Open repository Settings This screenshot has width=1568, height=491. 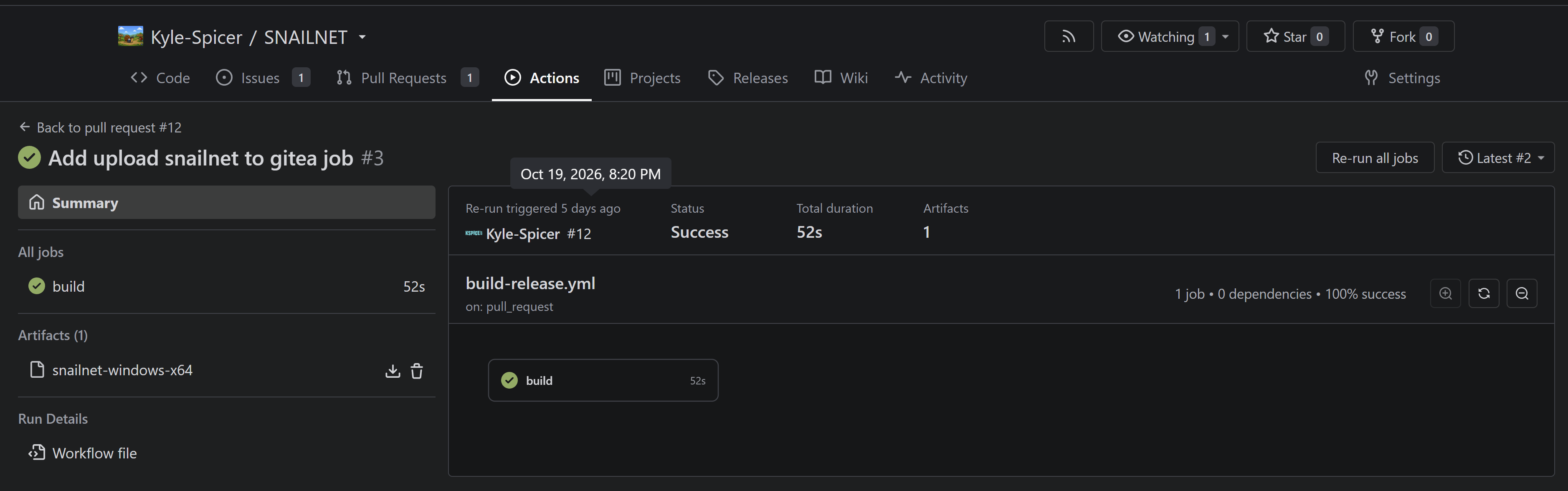[x=1402, y=78]
